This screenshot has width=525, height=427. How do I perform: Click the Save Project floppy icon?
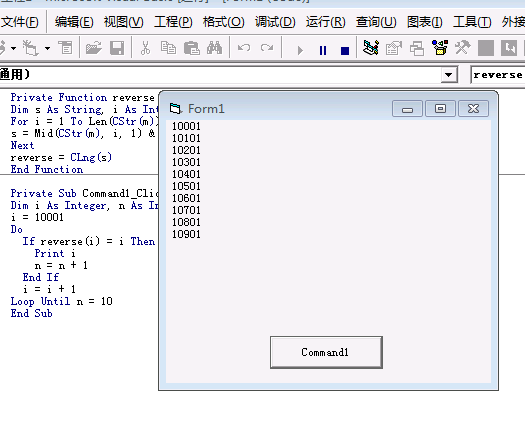(x=117, y=48)
